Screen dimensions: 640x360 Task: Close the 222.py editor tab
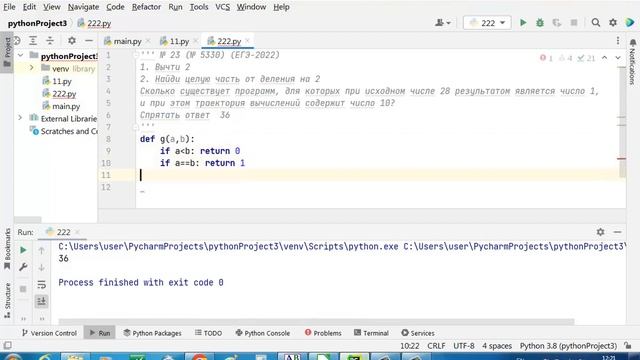(x=247, y=40)
